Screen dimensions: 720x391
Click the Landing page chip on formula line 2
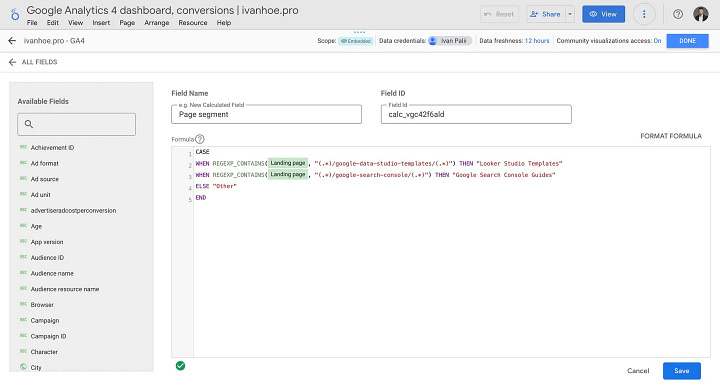pos(288,163)
